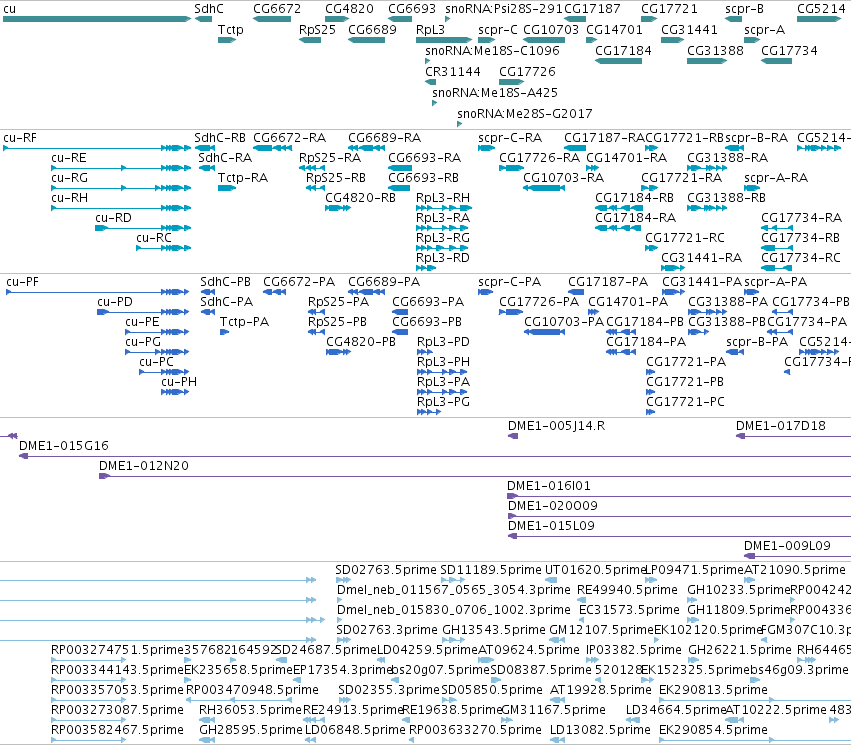Select the CG17184-RB transcript label
This screenshot has height=745, width=851.
click(634, 198)
